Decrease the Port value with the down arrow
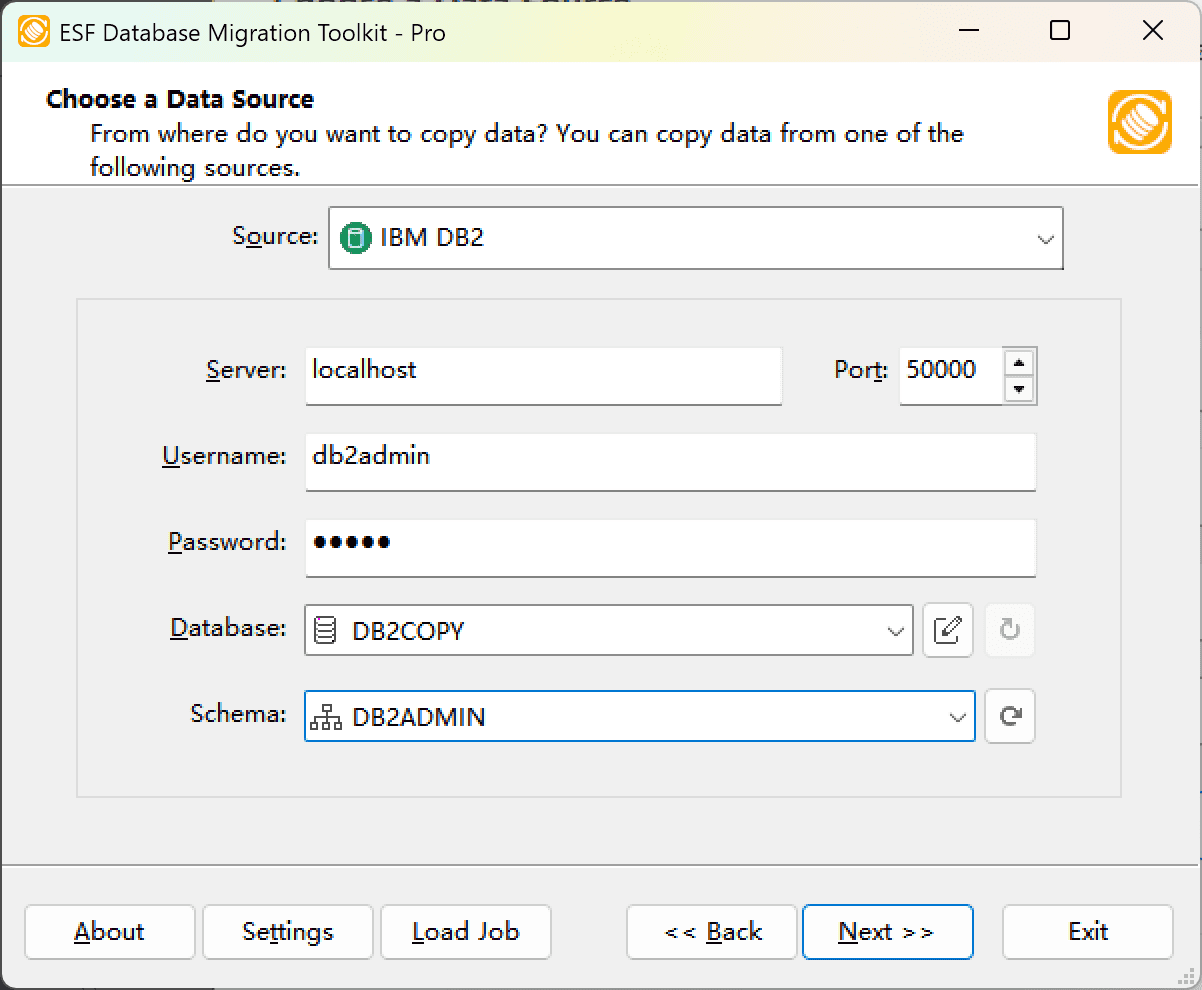Image resolution: width=1202 pixels, height=990 pixels. tap(1021, 389)
